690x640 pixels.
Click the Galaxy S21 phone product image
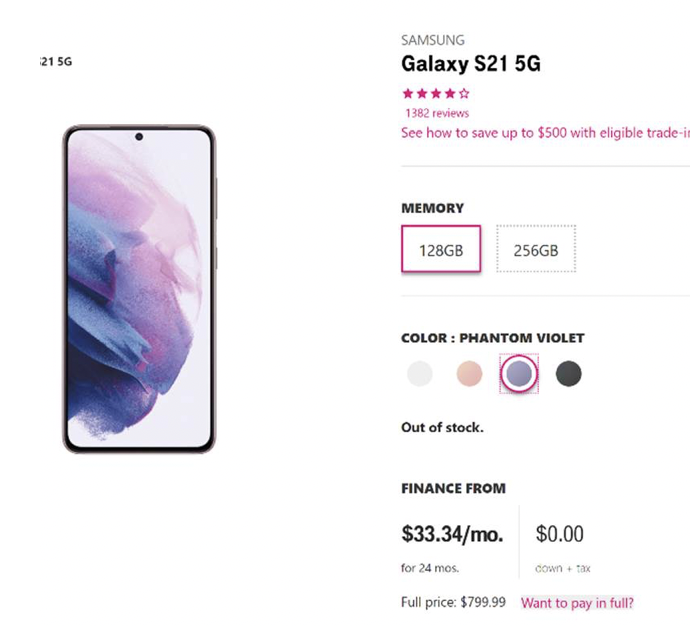pyautogui.click(x=140, y=289)
